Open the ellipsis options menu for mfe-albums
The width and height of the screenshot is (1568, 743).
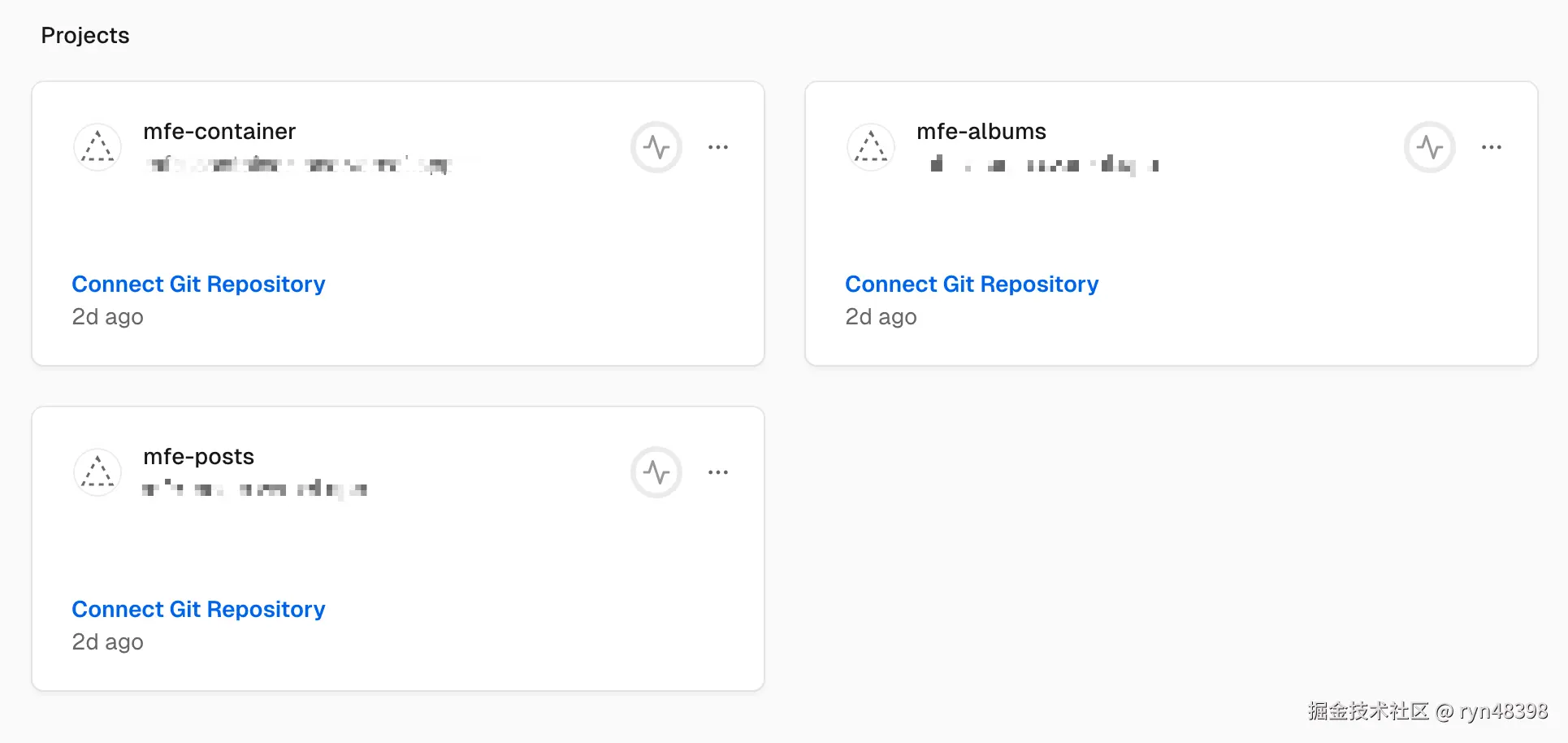1492,147
